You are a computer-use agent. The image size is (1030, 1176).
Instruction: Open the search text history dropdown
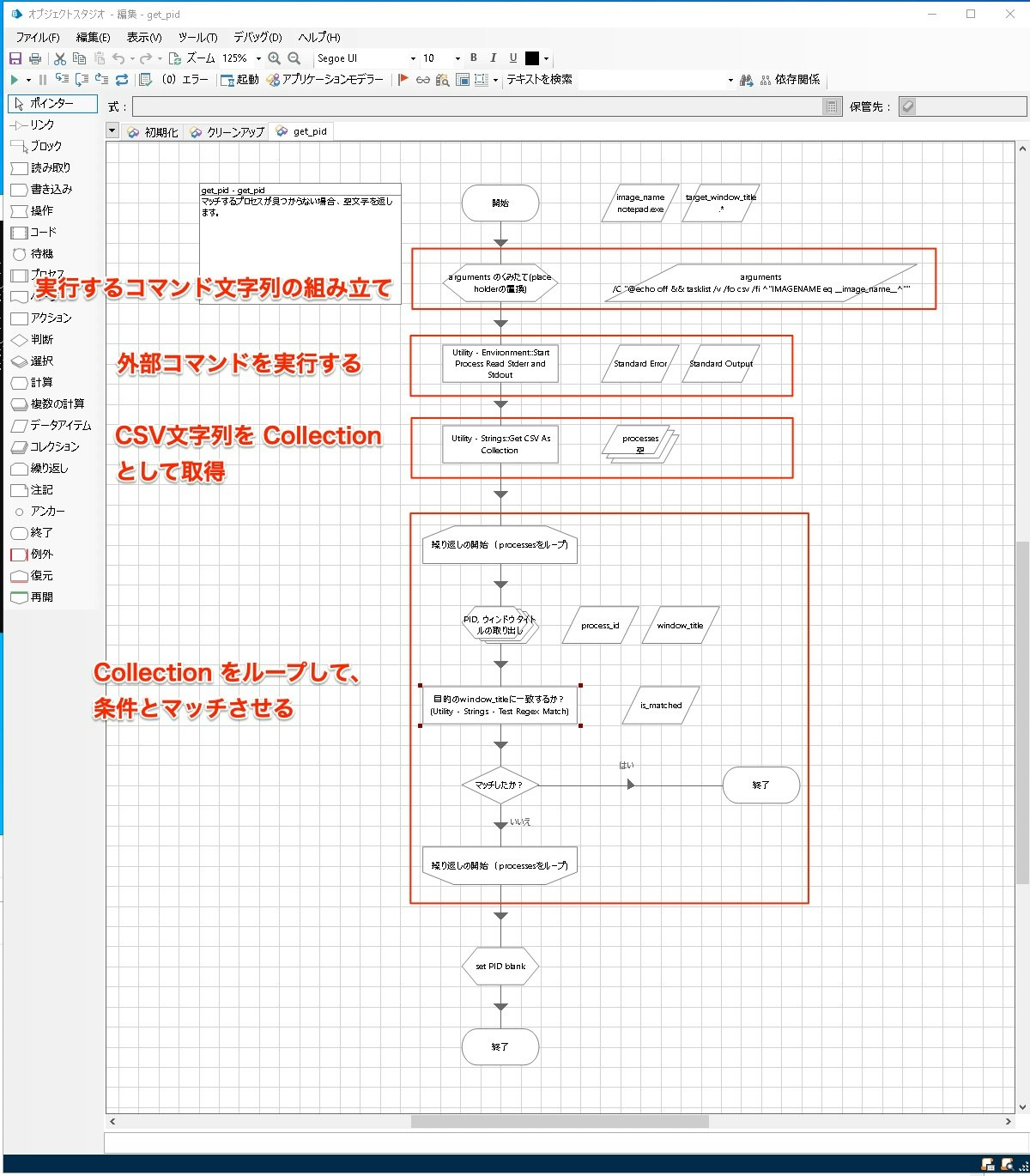[730, 80]
